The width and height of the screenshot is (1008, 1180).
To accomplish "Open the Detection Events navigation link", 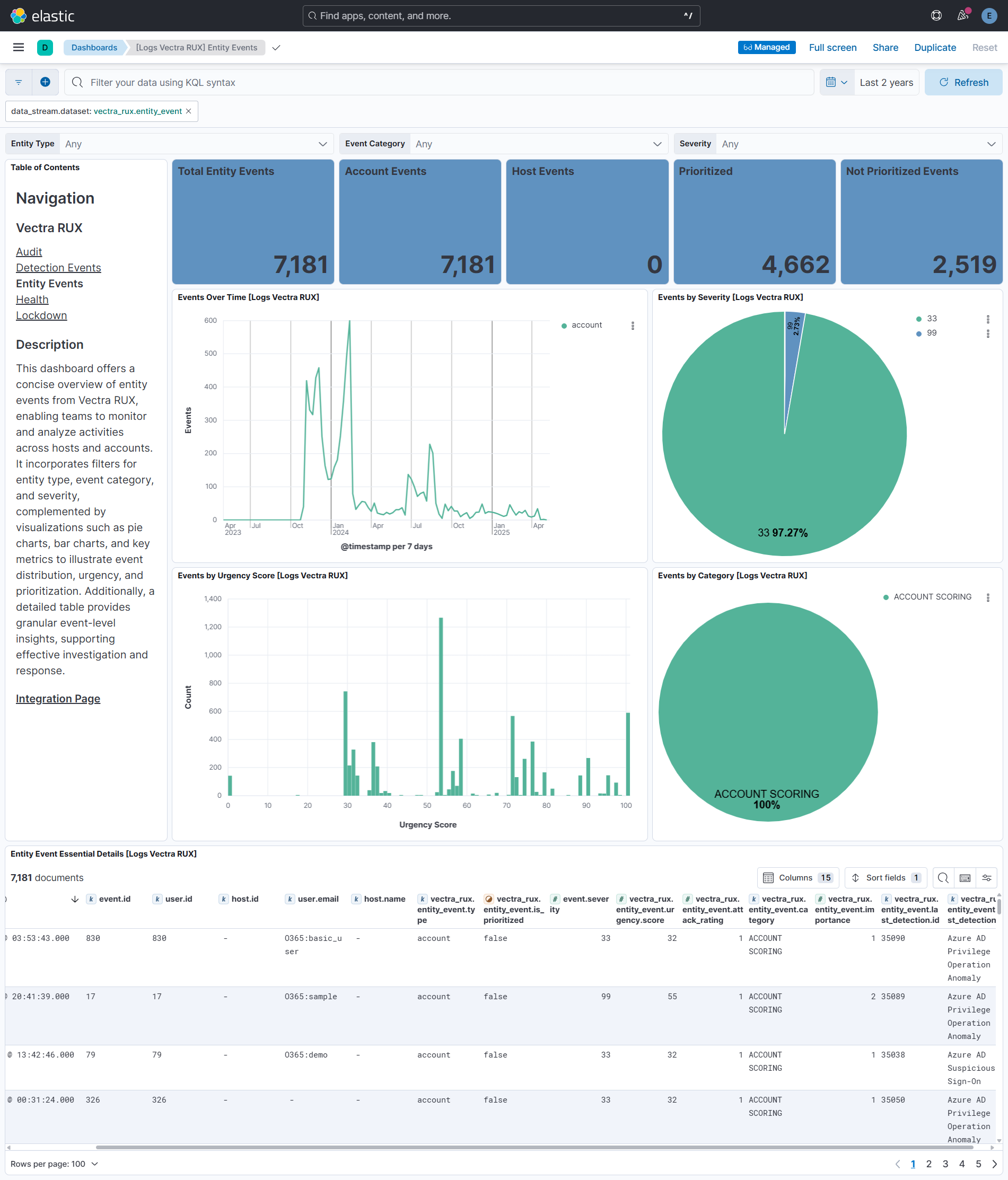I will pos(58,268).
